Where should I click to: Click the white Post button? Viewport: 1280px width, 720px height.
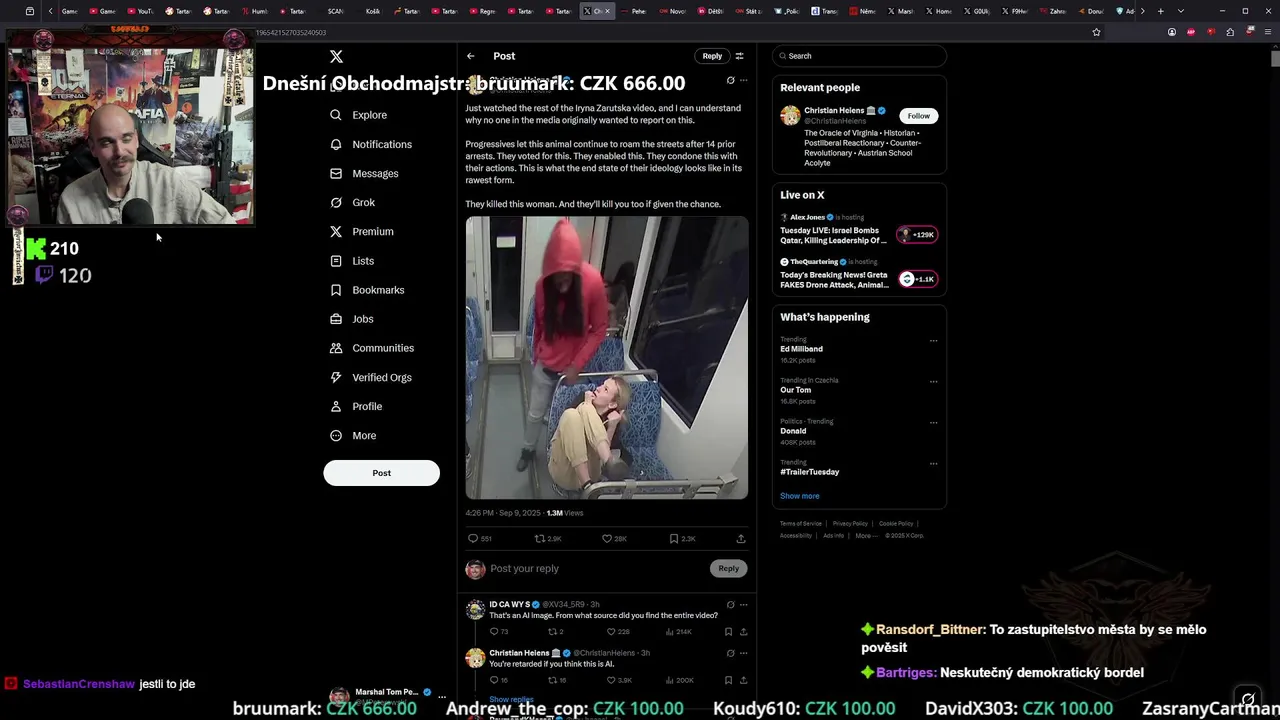click(381, 473)
